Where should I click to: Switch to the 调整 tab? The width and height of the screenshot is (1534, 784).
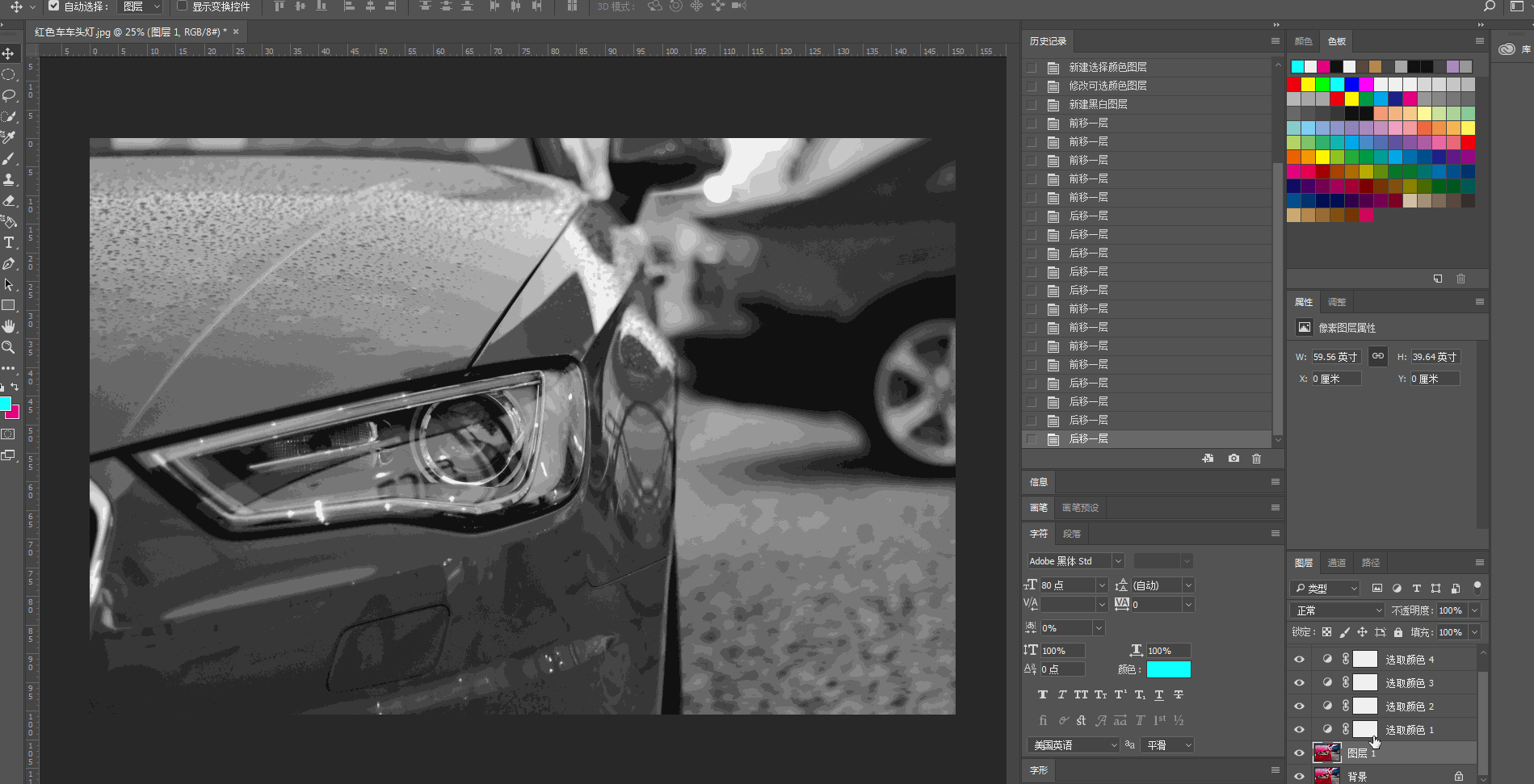tap(1337, 302)
